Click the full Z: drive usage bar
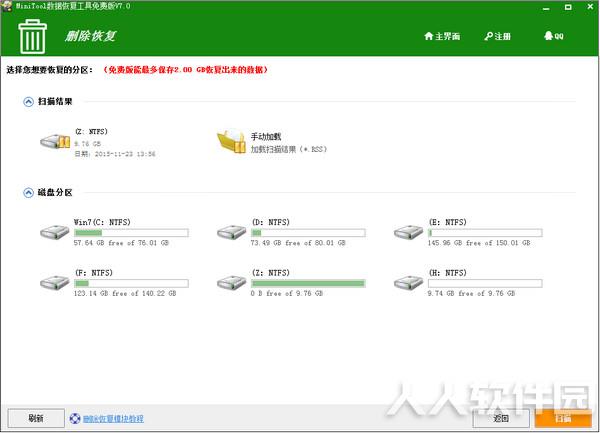600x433 pixels. coord(308,283)
